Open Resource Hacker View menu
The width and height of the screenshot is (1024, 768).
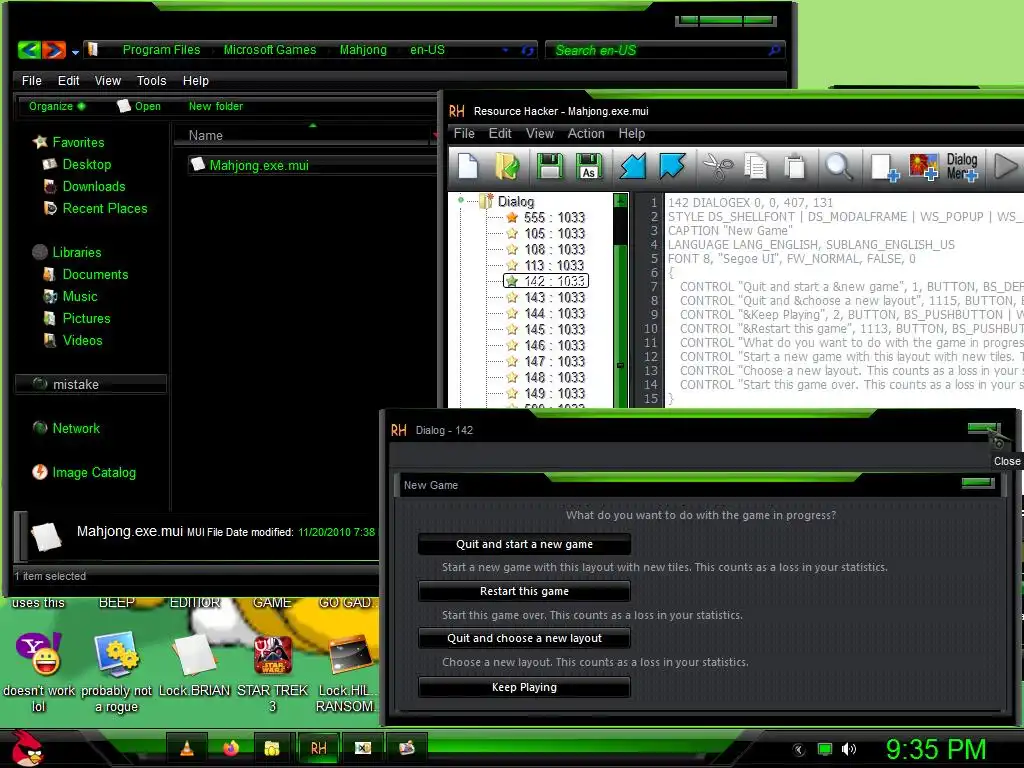(x=539, y=133)
